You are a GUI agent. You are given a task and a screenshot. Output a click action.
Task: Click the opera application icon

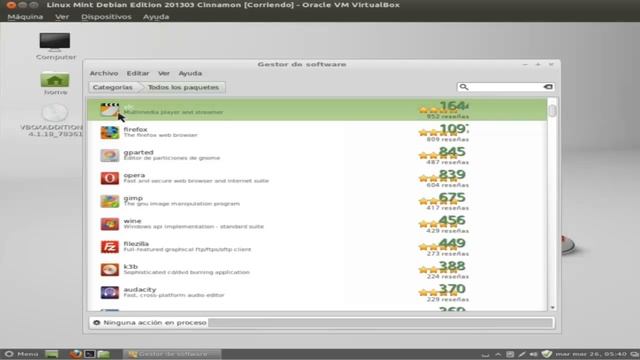point(109,178)
